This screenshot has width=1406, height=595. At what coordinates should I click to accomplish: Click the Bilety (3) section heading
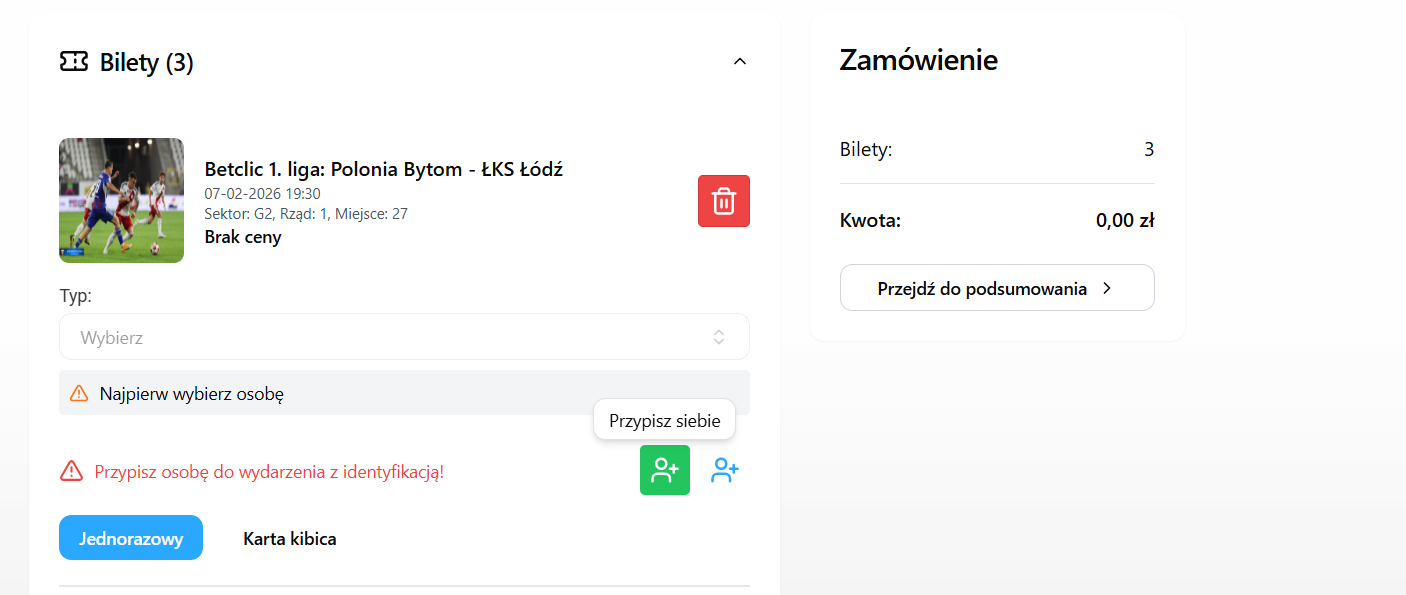tap(146, 63)
